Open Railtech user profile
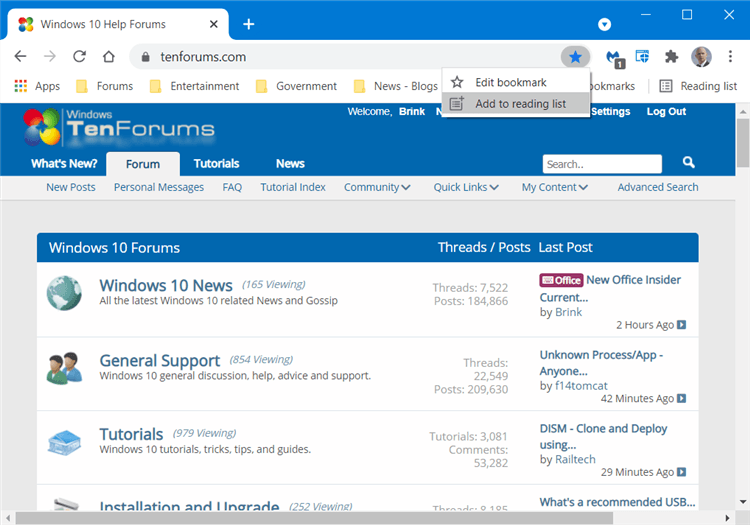The image size is (750, 525). click(575, 459)
